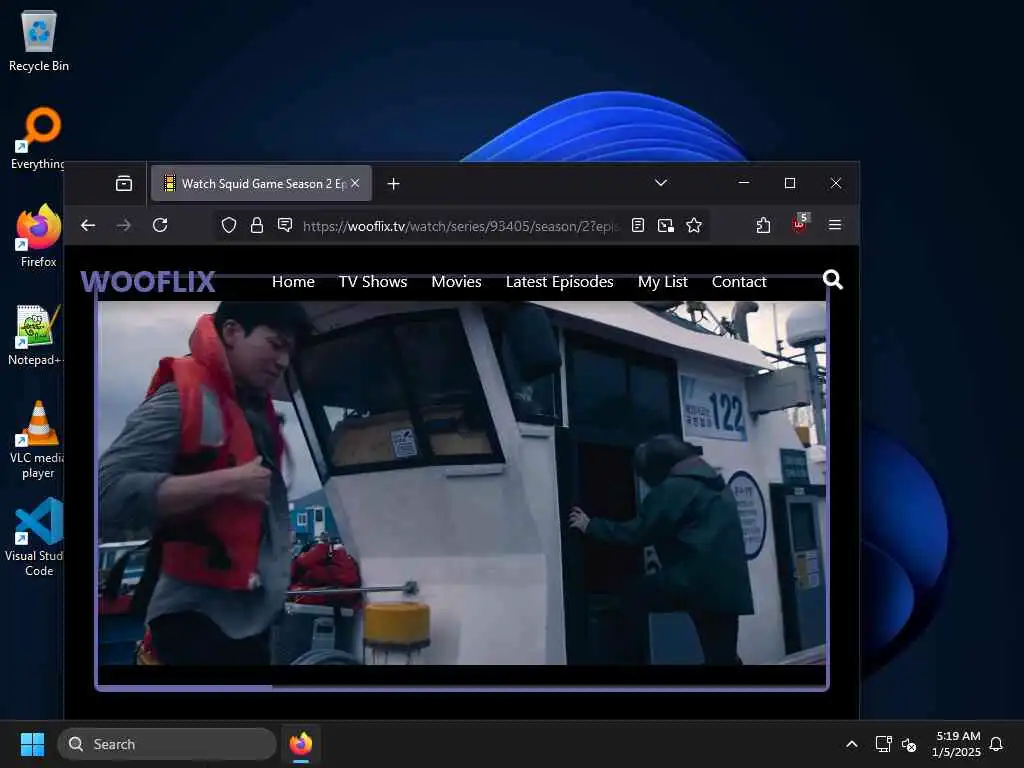This screenshot has width=1024, height=768.
Task: Open the notifications bell icon
Action: click(x=996, y=744)
